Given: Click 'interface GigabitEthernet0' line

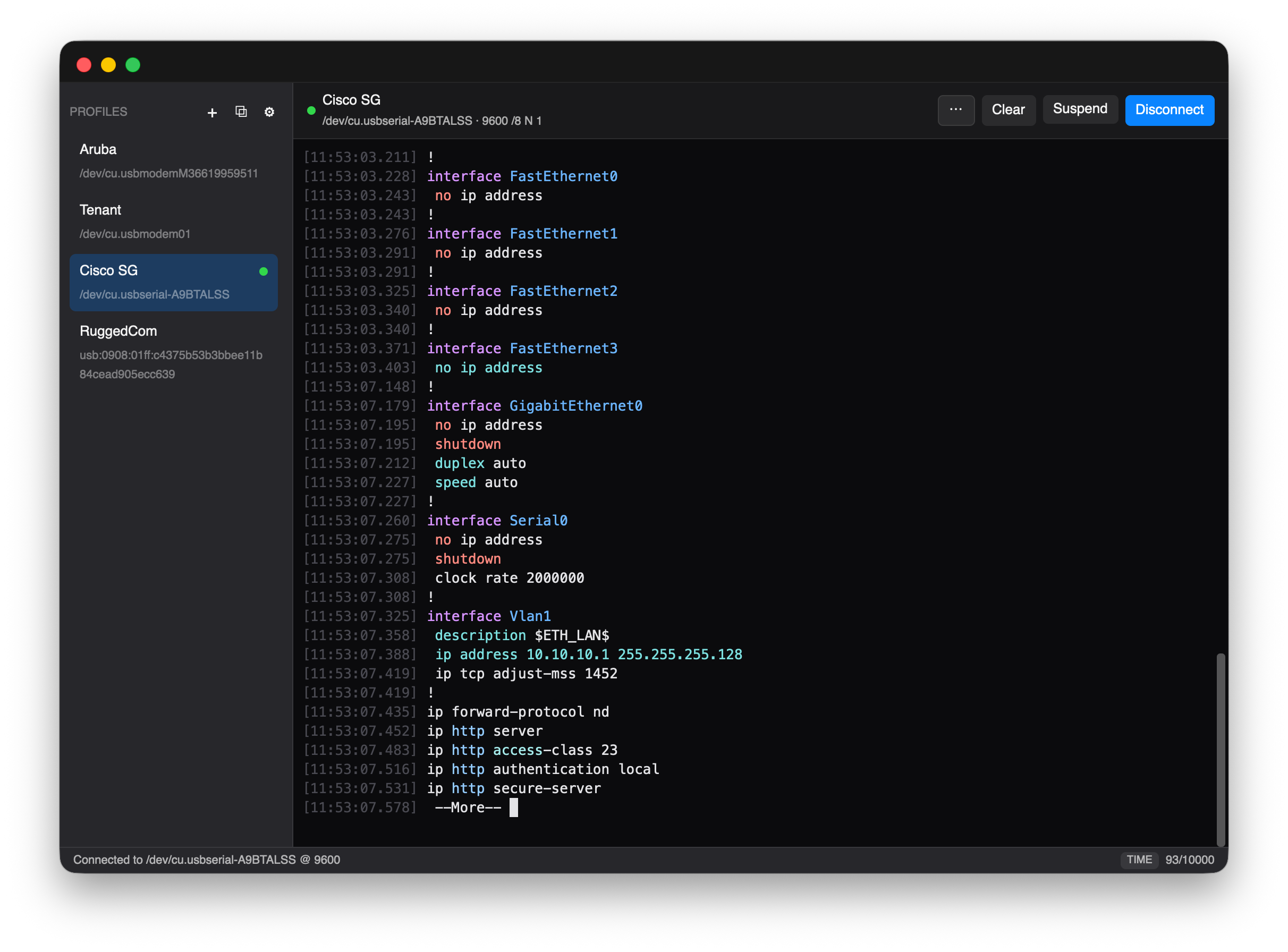Looking at the screenshot, I should pos(534,406).
